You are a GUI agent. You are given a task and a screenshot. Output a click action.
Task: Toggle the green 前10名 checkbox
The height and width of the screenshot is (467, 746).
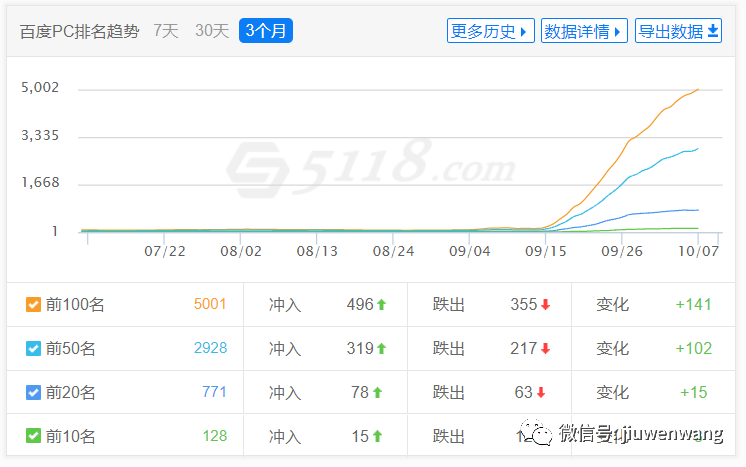33,436
